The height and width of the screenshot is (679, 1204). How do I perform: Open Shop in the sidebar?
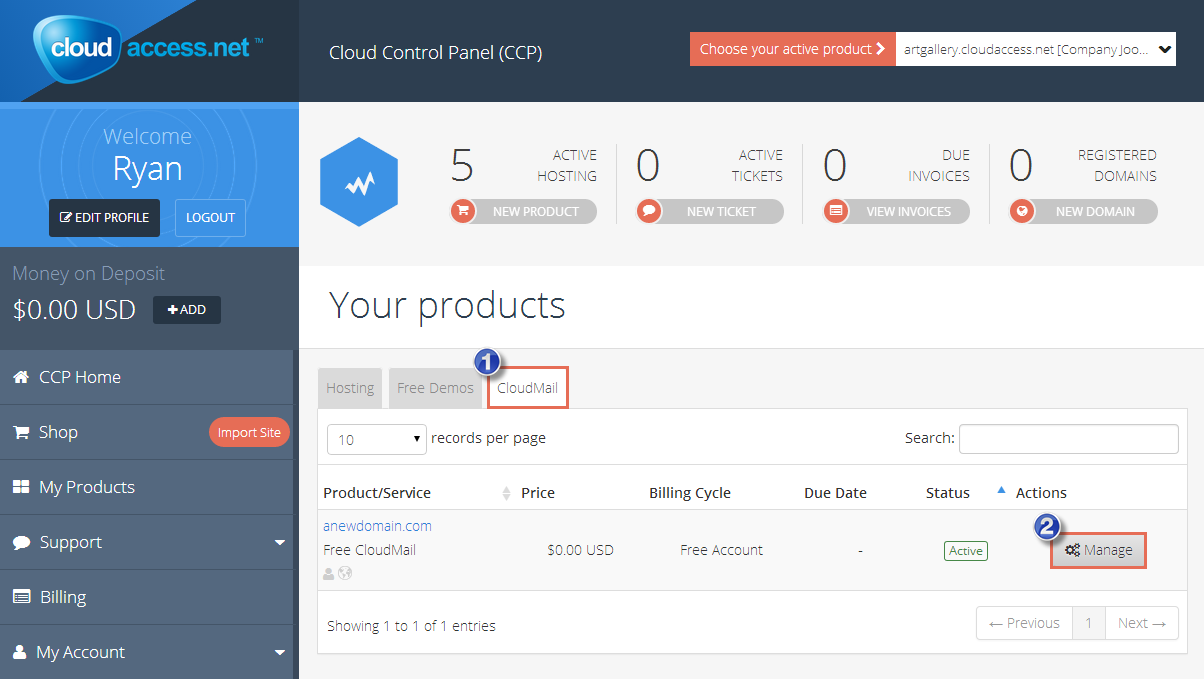[58, 432]
